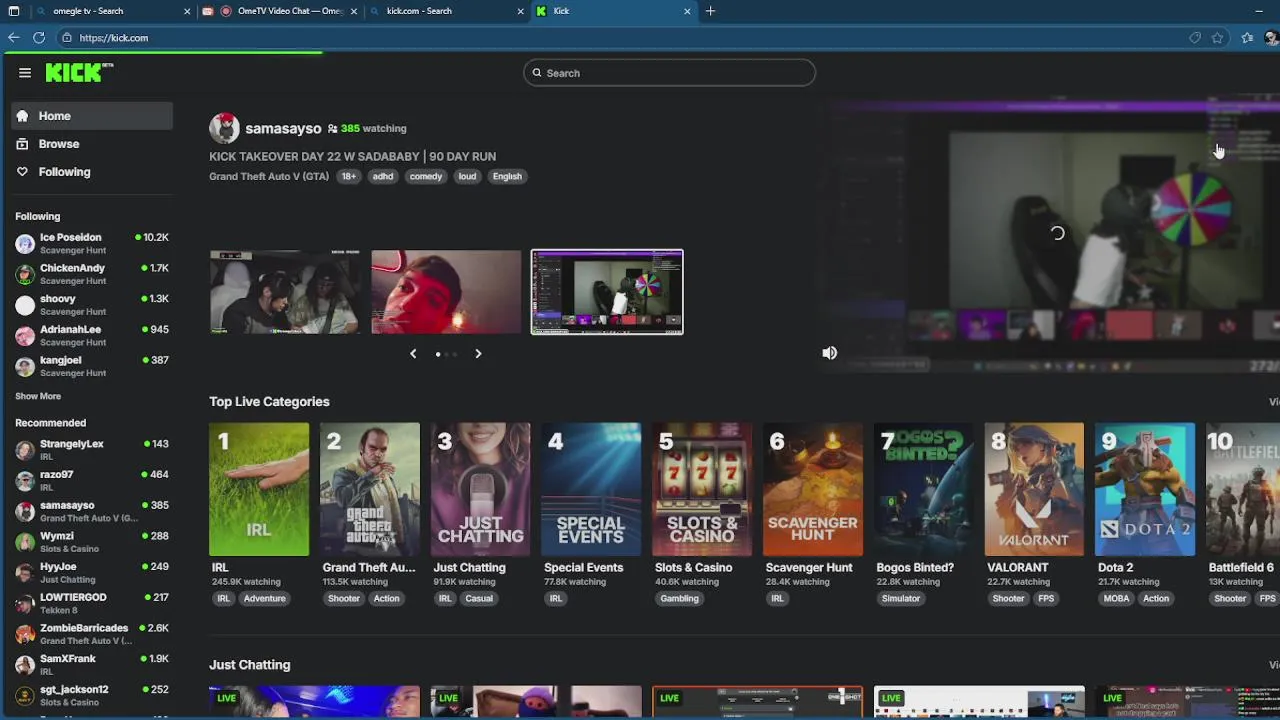The image size is (1280, 720).
Task: Open sgt_jackson12 avatar in Recommended
Action: point(25,695)
